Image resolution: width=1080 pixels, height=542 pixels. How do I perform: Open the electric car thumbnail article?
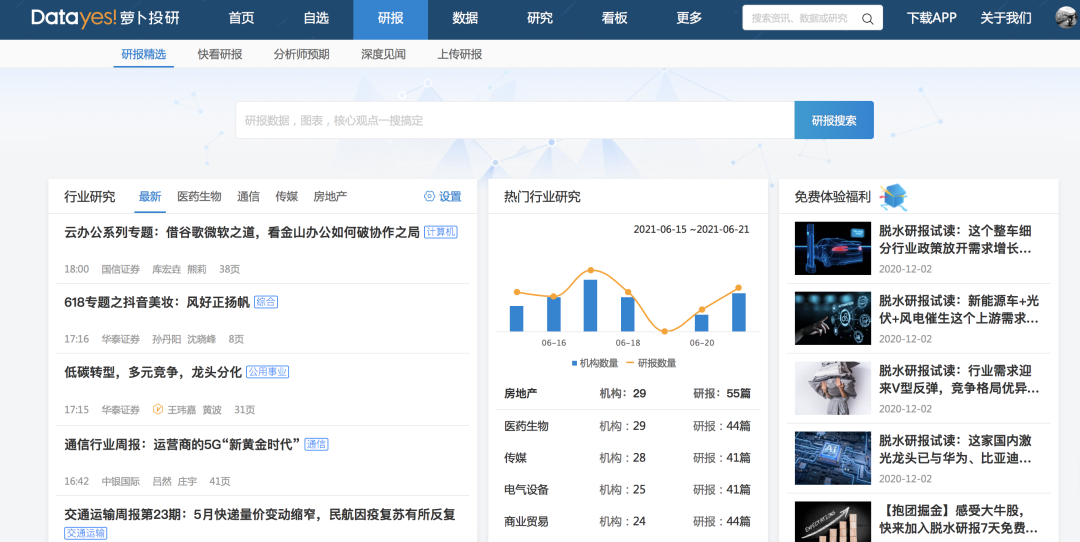point(832,248)
